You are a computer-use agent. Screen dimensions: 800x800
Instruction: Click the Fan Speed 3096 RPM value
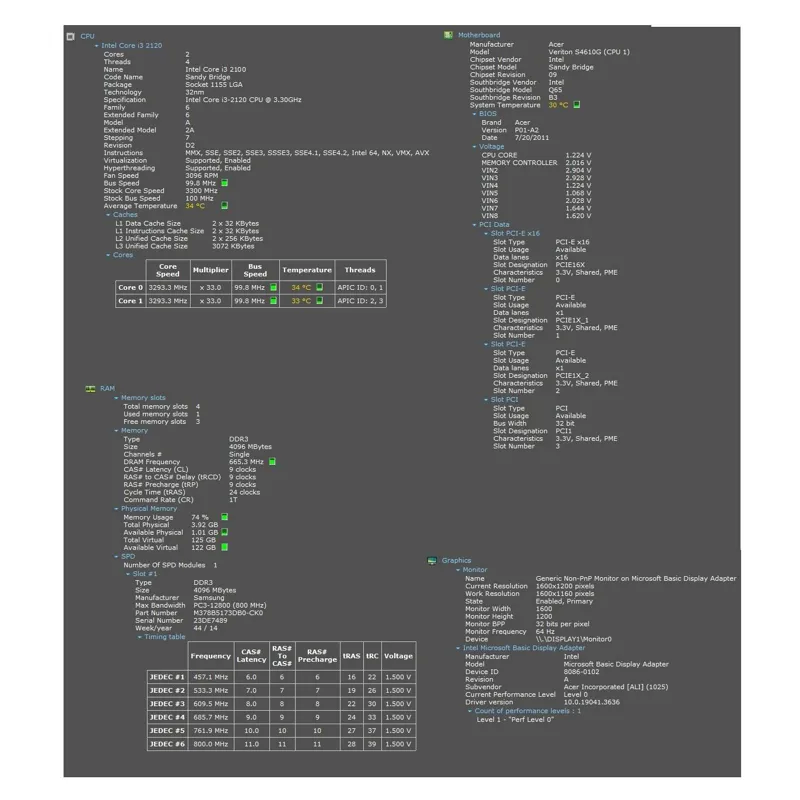click(x=202, y=176)
